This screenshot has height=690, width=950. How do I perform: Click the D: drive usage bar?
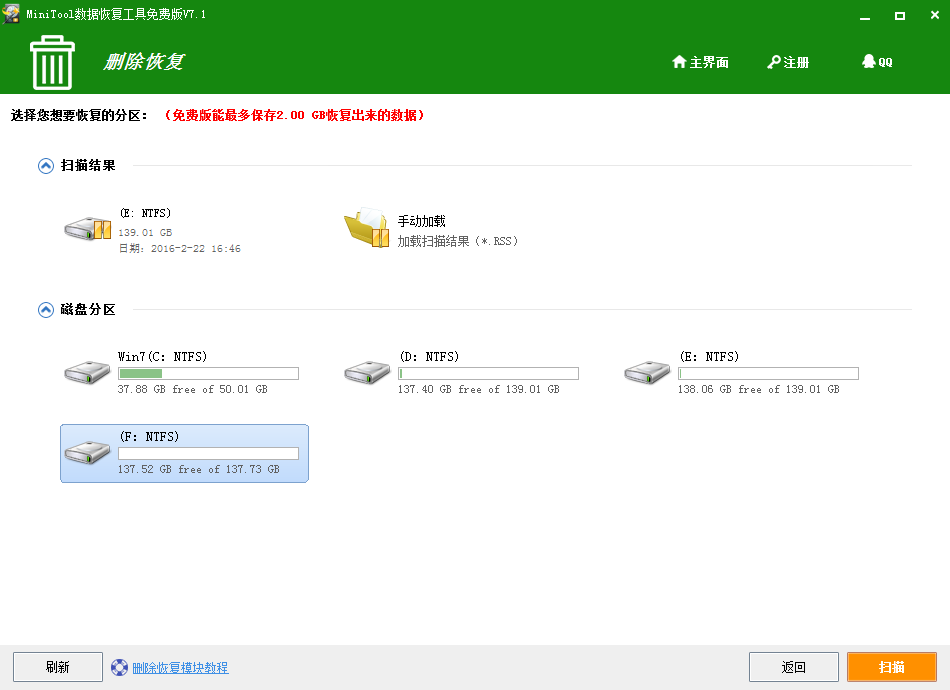[488, 373]
